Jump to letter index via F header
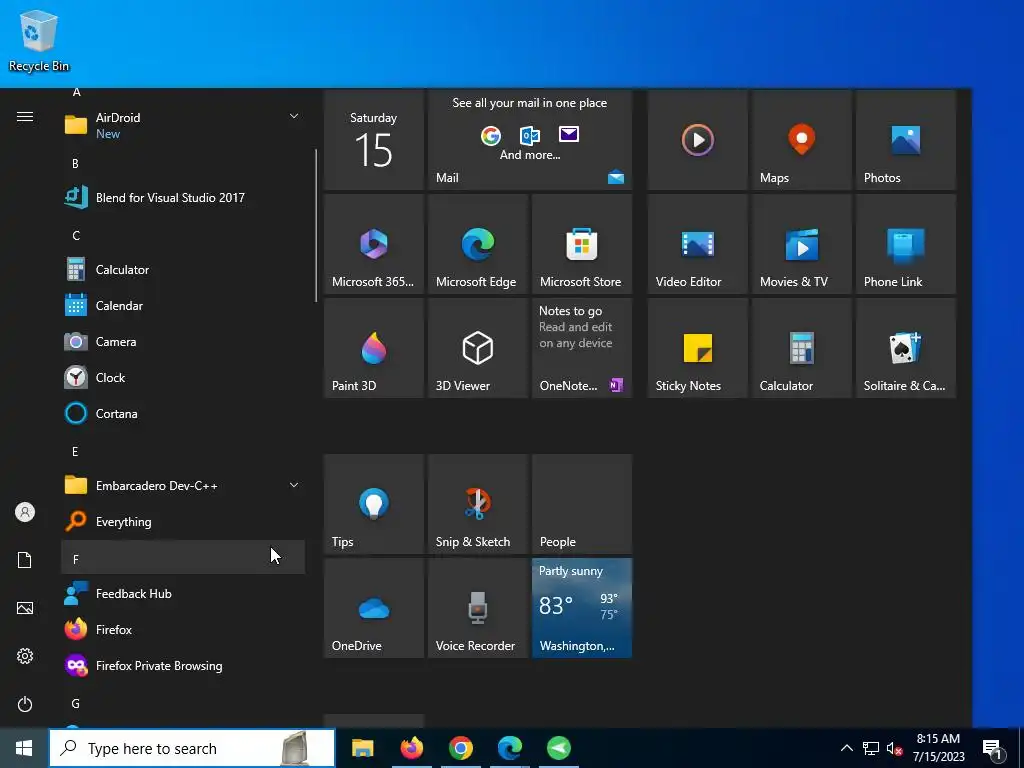1024x768 pixels. tap(183, 558)
